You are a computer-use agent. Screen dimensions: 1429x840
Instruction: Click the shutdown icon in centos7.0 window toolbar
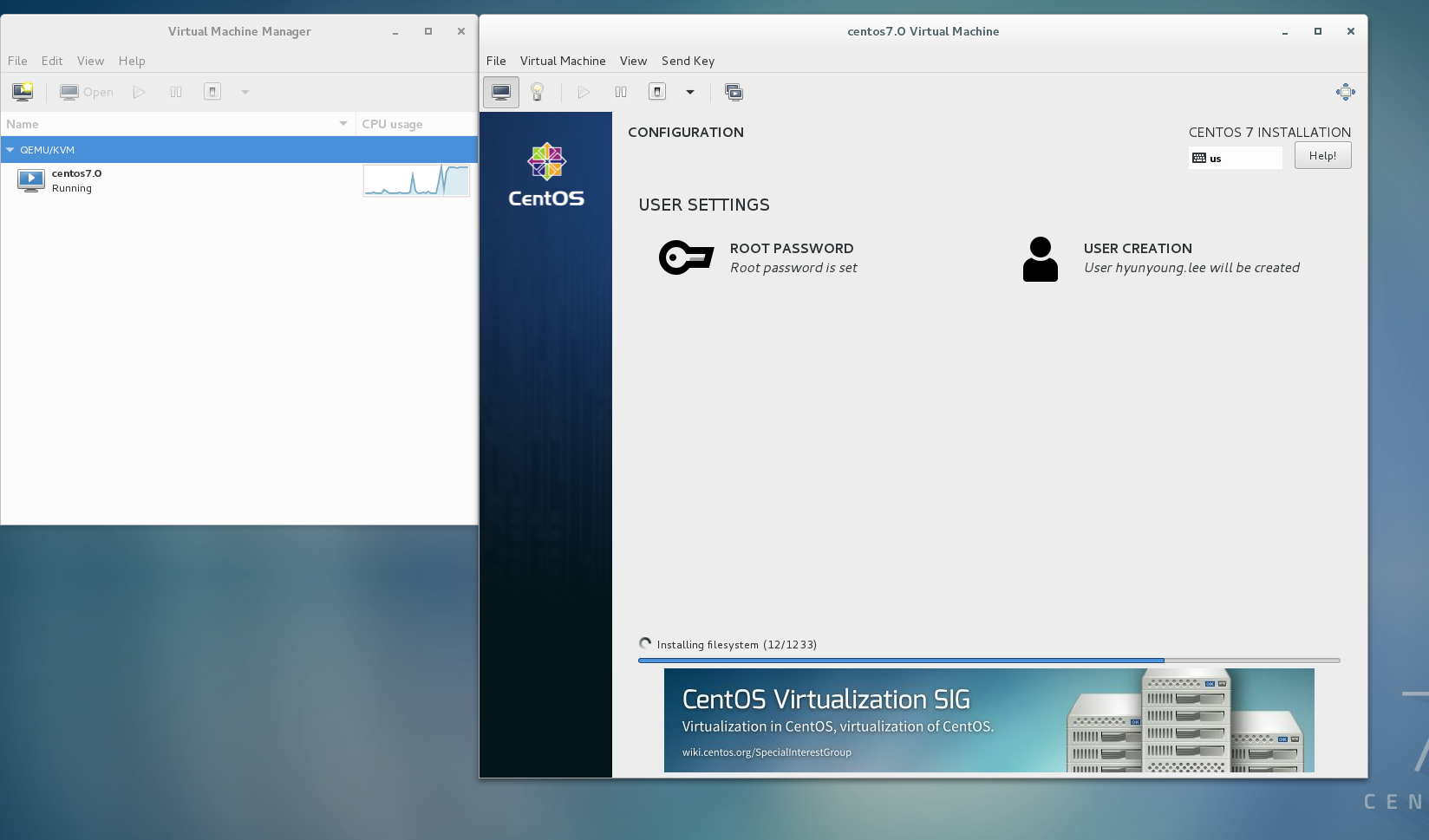point(657,92)
